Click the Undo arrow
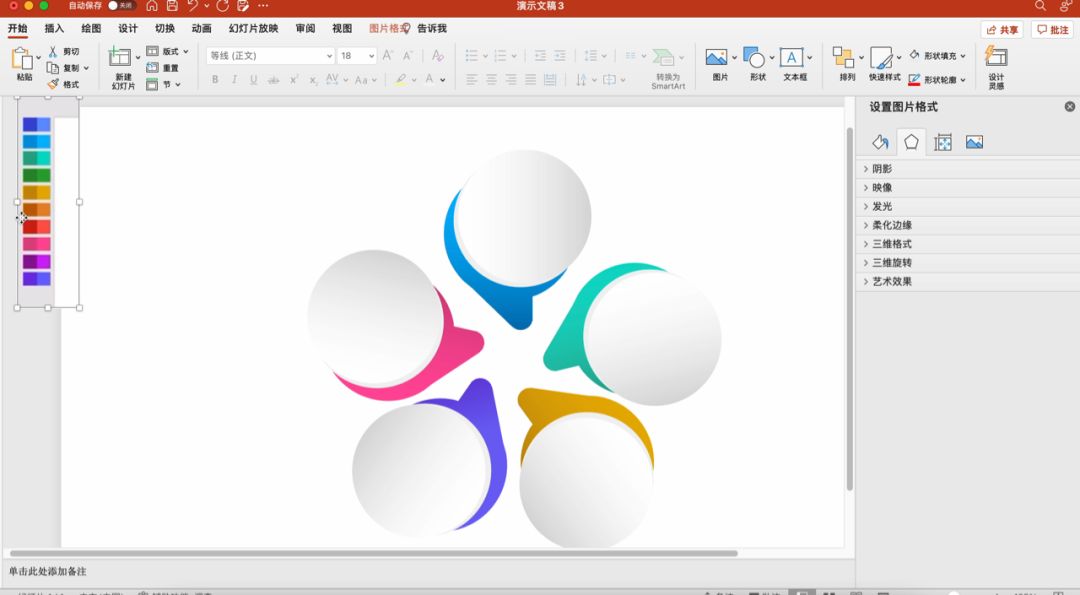1080x595 pixels. click(193, 6)
